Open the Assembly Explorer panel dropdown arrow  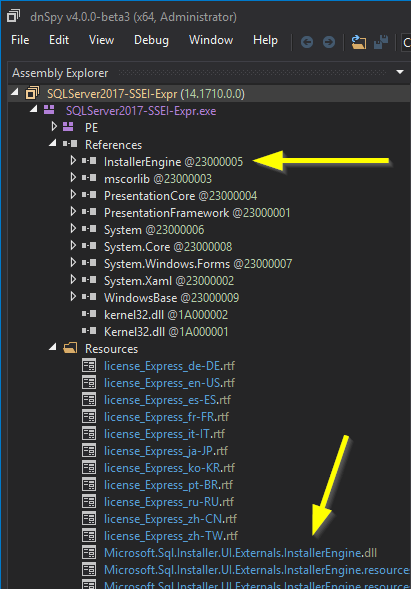[x=400, y=72]
